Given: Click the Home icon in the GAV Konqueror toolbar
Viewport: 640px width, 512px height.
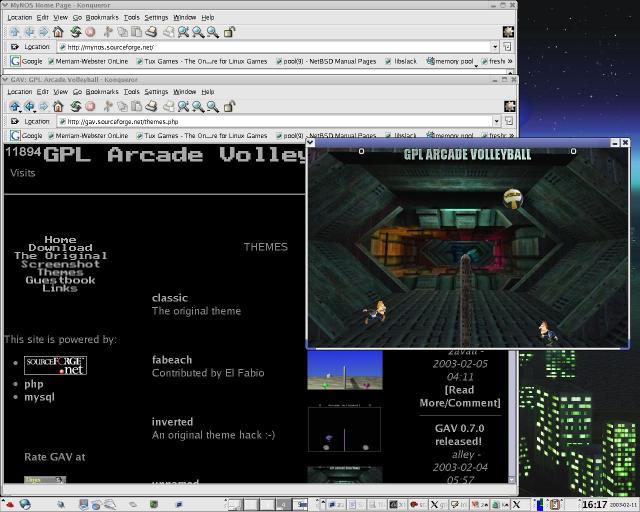Looking at the screenshot, I should [58, 107].
